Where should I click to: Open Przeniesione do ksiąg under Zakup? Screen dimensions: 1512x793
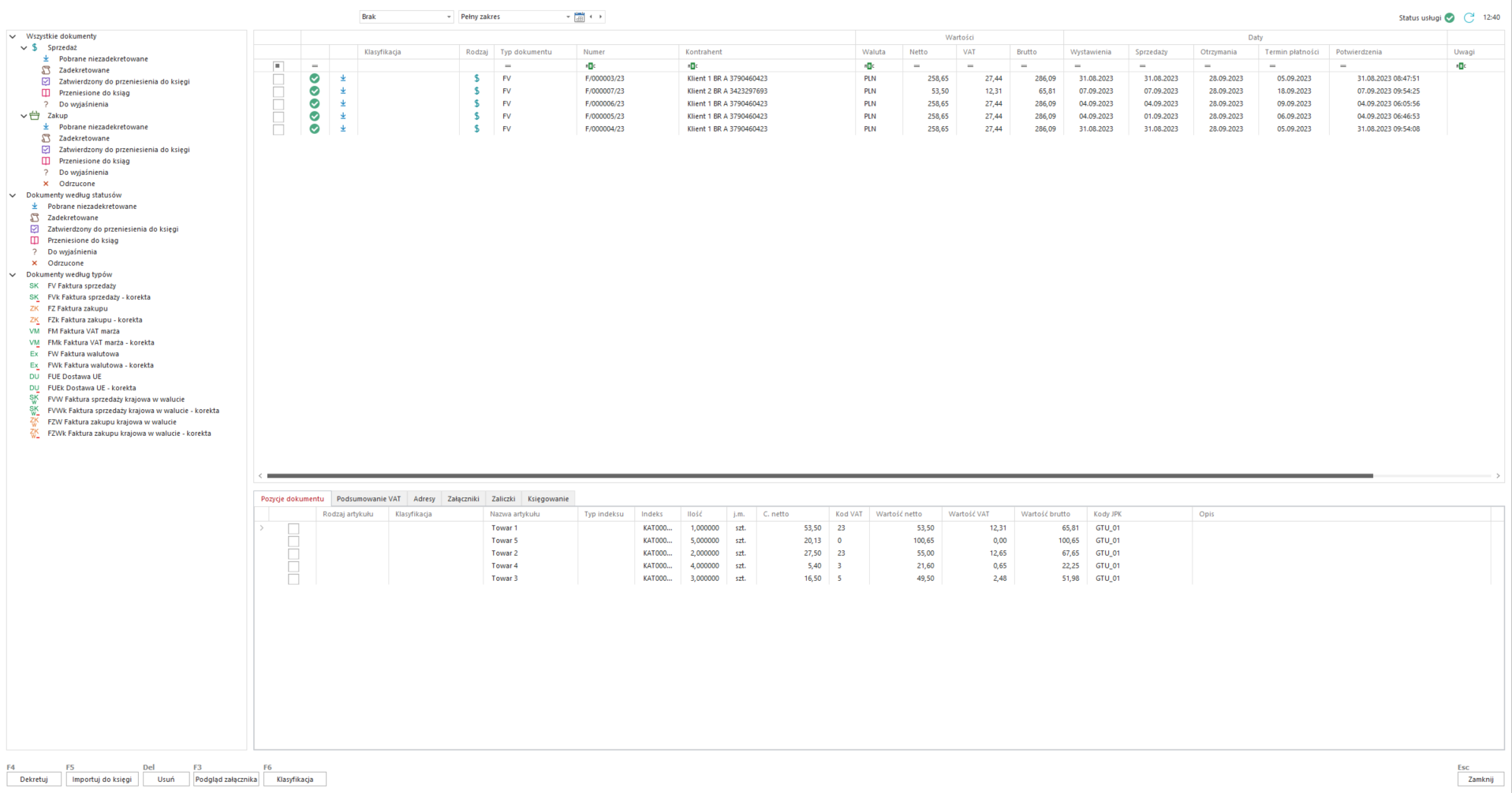click(x=95, y=161)
